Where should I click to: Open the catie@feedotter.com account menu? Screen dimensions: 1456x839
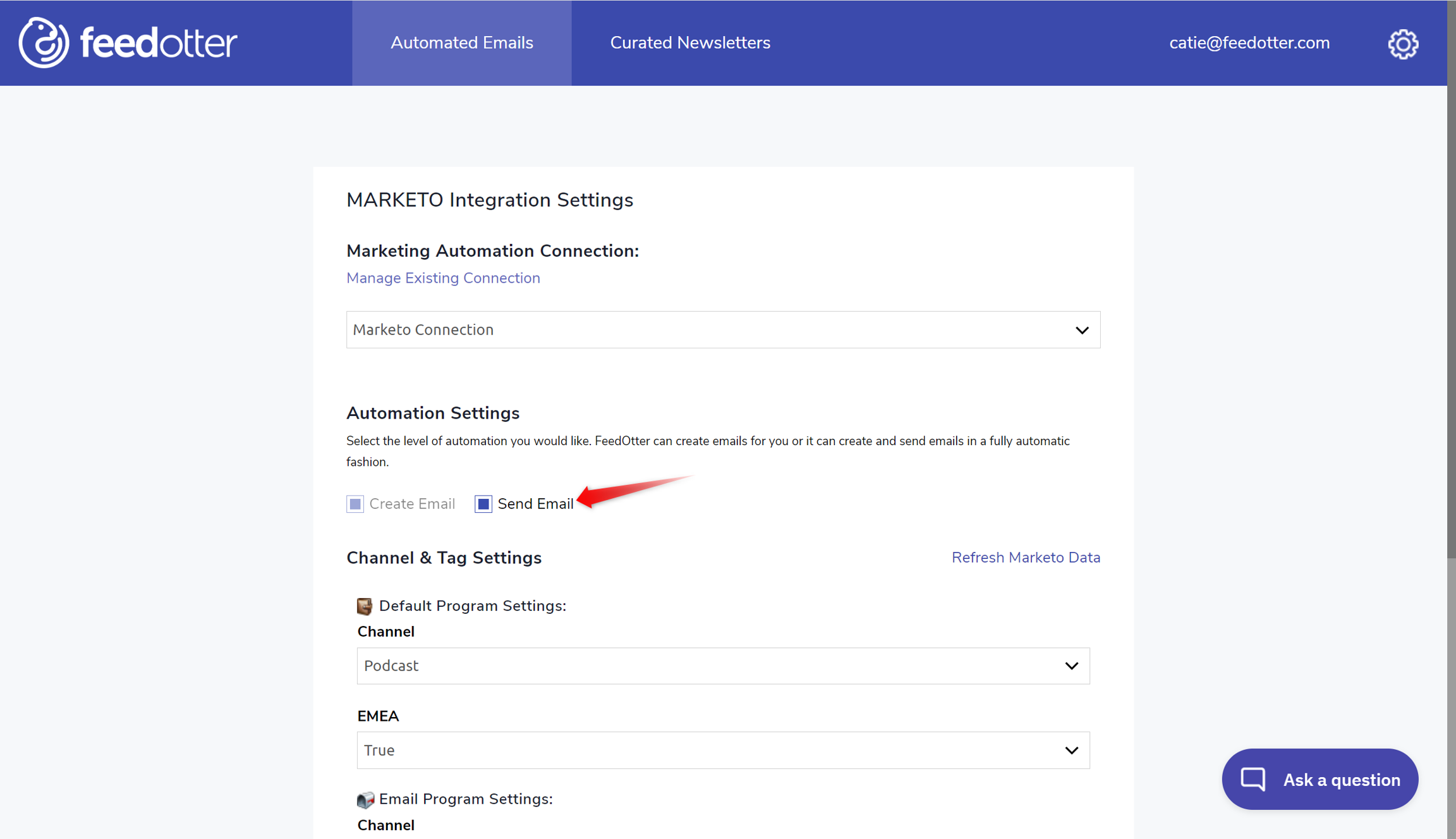[x=1249, y=43]
